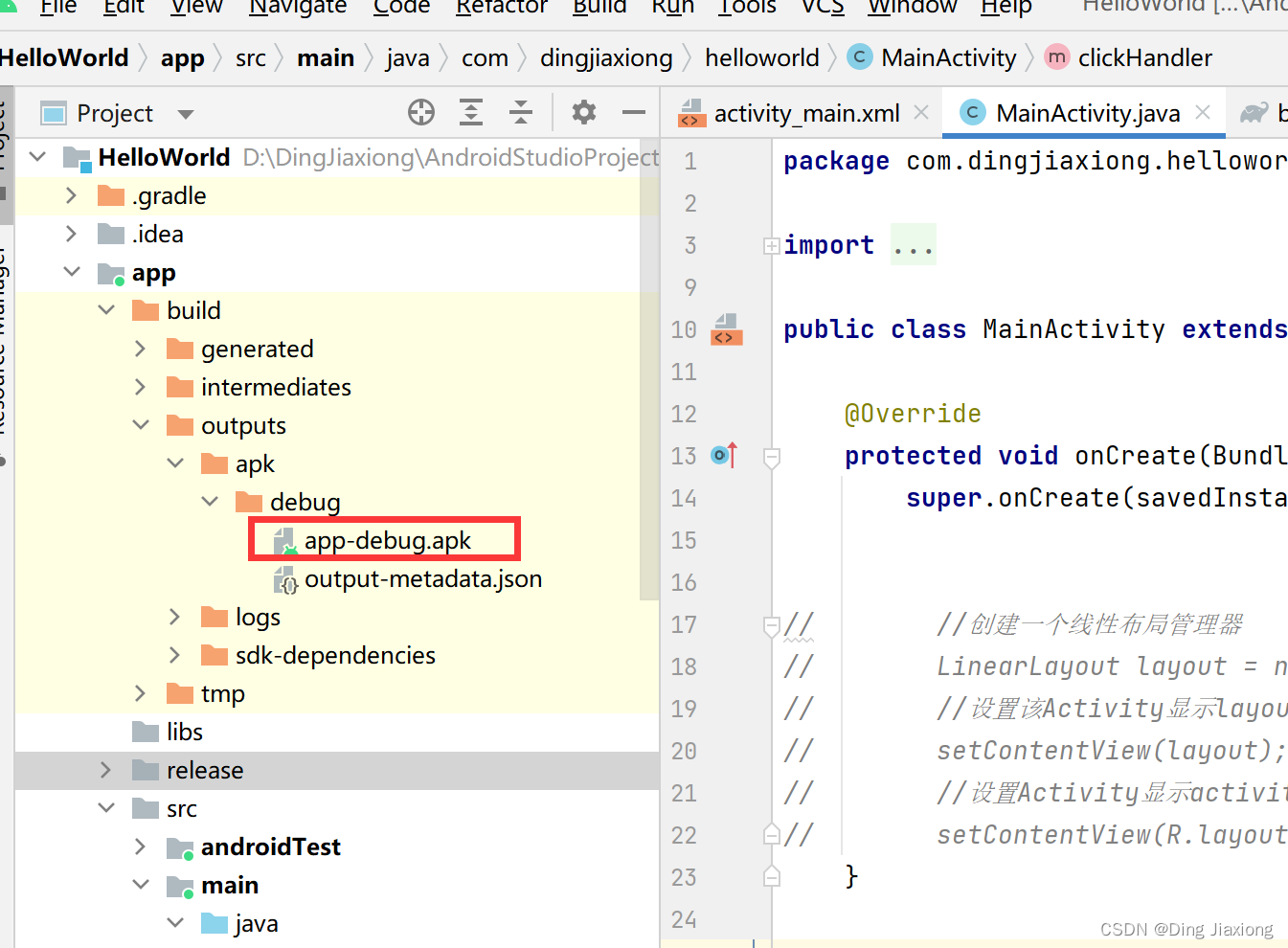Click the app-debug.apk file icon
This screenshot has height=948, width=1288.
(285, 542)
